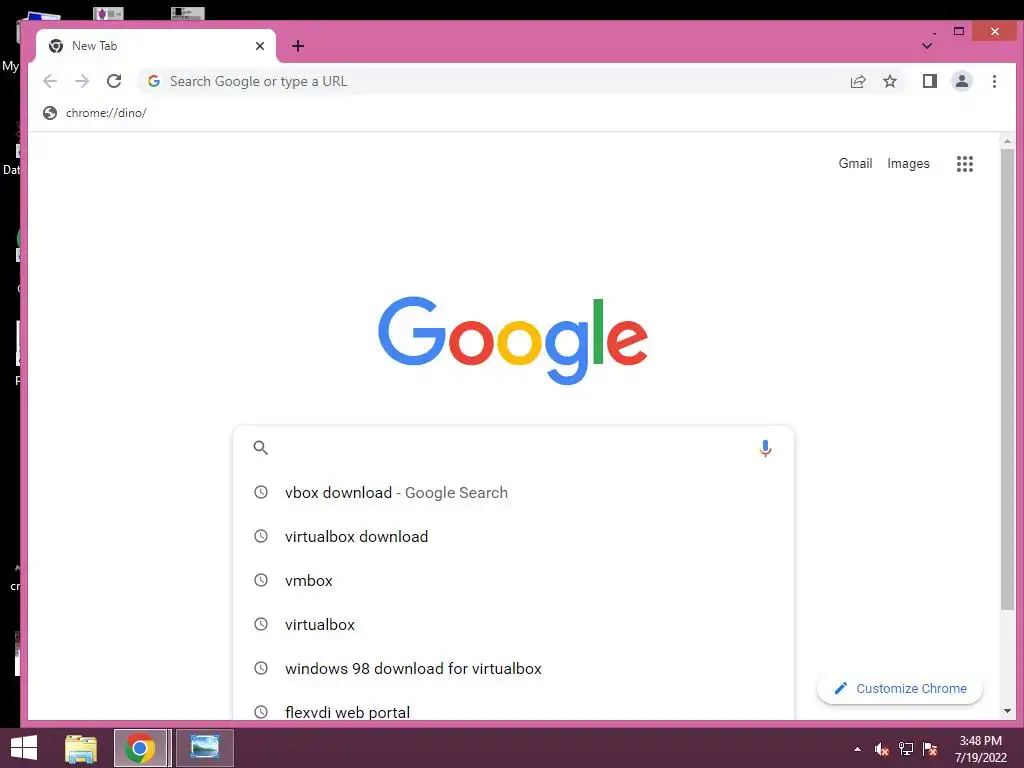Show hidden tray icons arrow
This screenshot has height=768, width=1024.
tap(857, 749)
